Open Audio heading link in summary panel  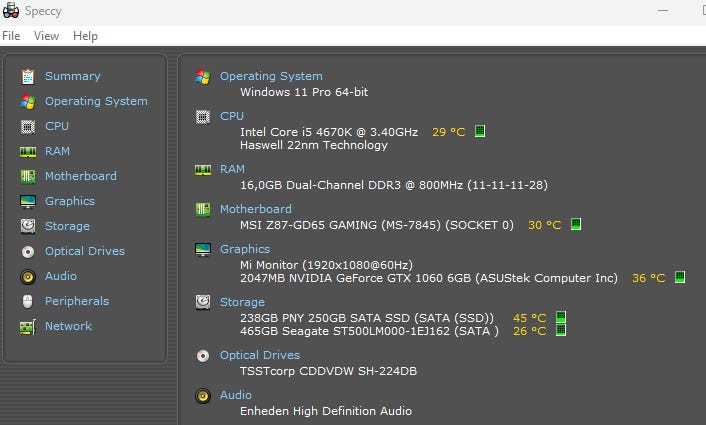[236, 395]
